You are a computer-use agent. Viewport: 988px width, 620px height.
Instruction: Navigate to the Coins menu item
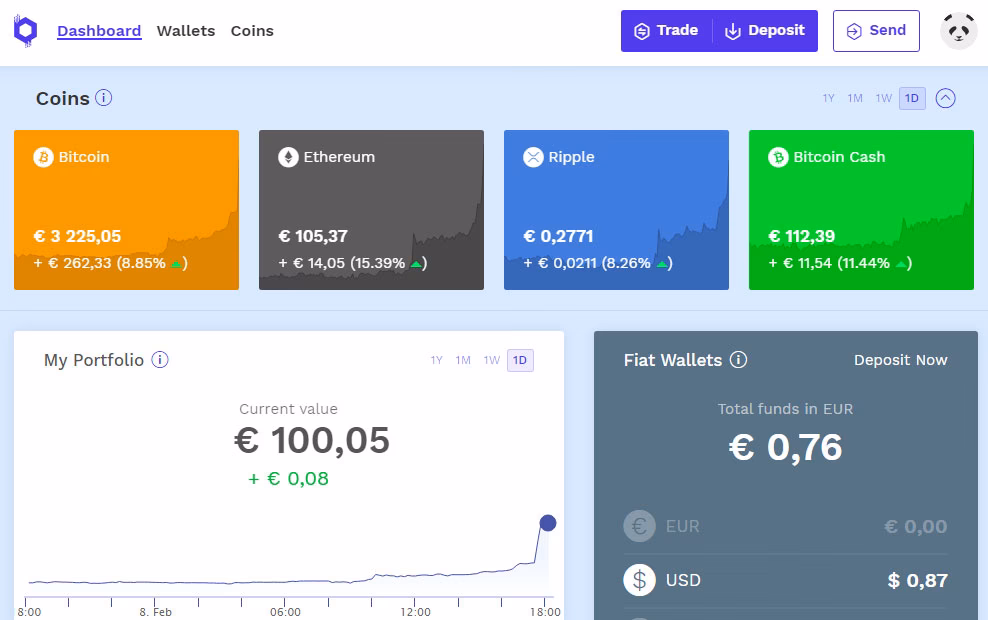click(251, 31)
